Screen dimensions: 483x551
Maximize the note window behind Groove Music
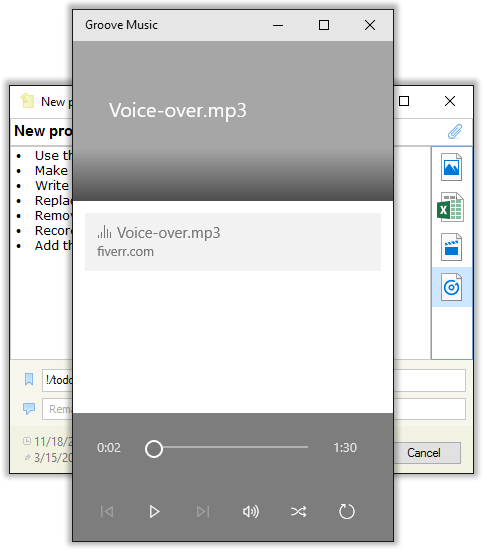click(x=404, y=101)
